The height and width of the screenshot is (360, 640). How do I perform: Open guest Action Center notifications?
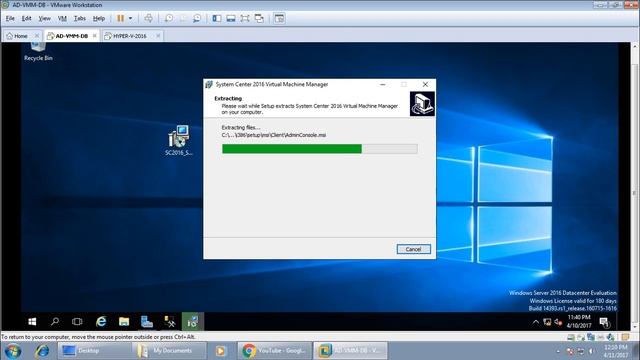604,322
